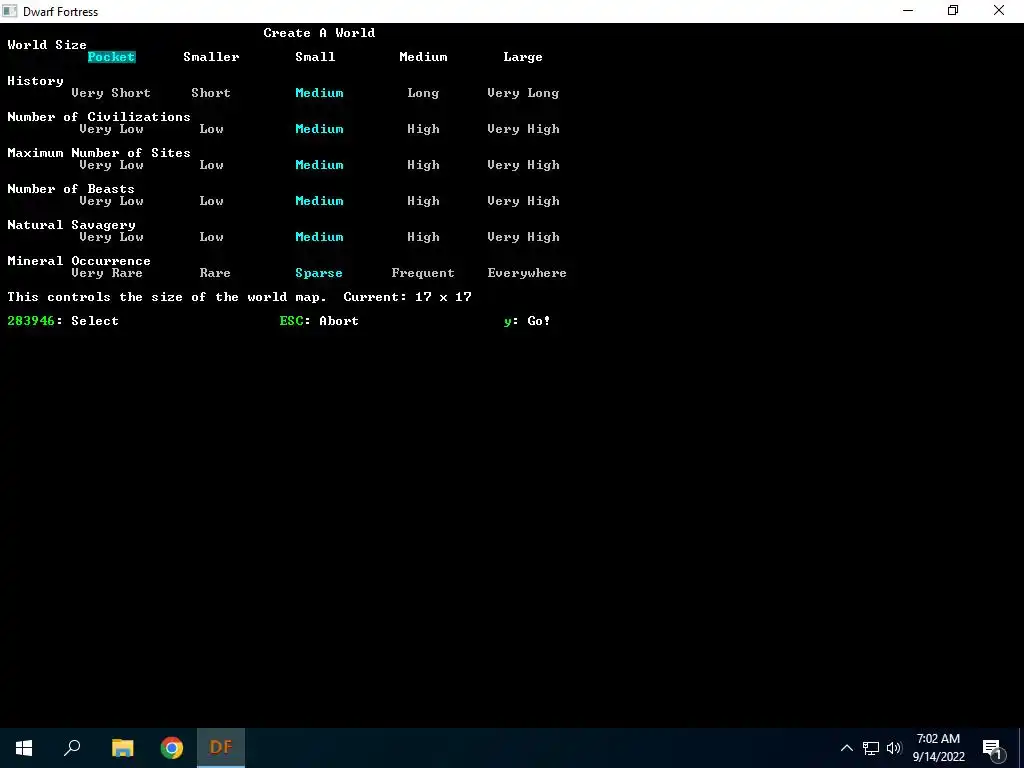Choose Small world size option
Viewport: 1024px width, 768px height.
315,57
